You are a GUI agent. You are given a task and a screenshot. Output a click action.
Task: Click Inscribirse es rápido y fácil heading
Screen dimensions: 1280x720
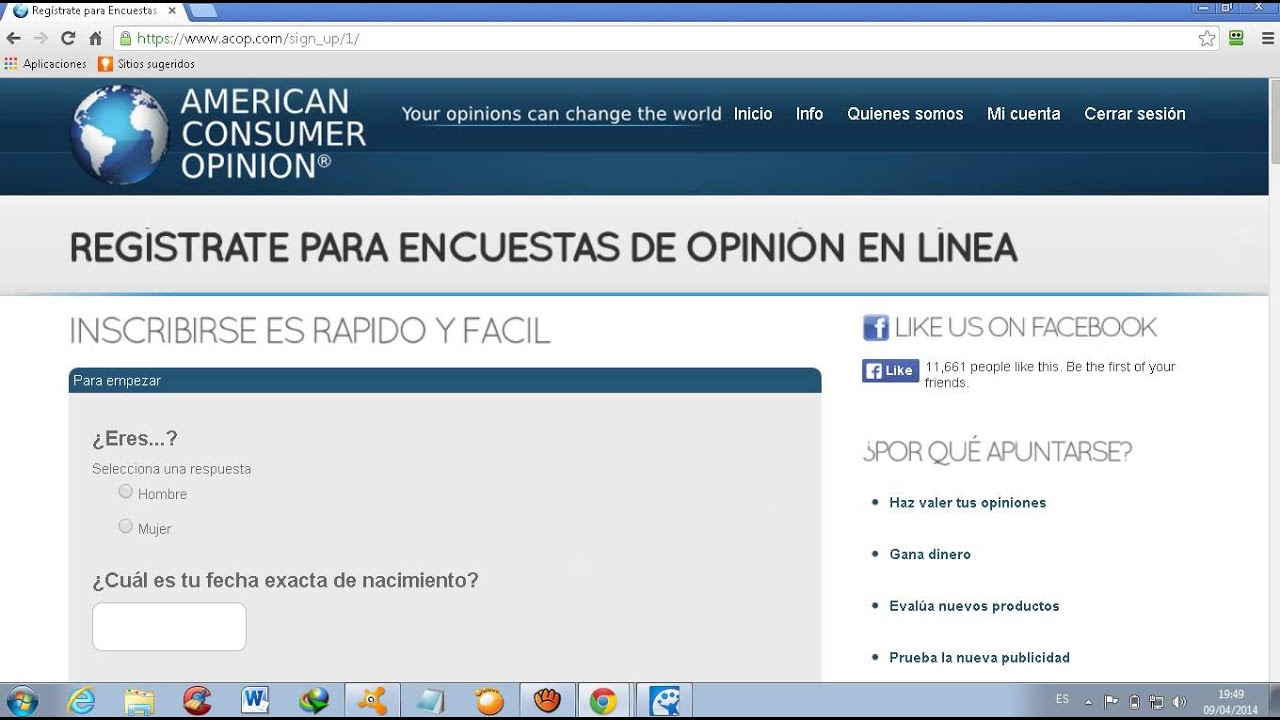click(x=310, y=331)
